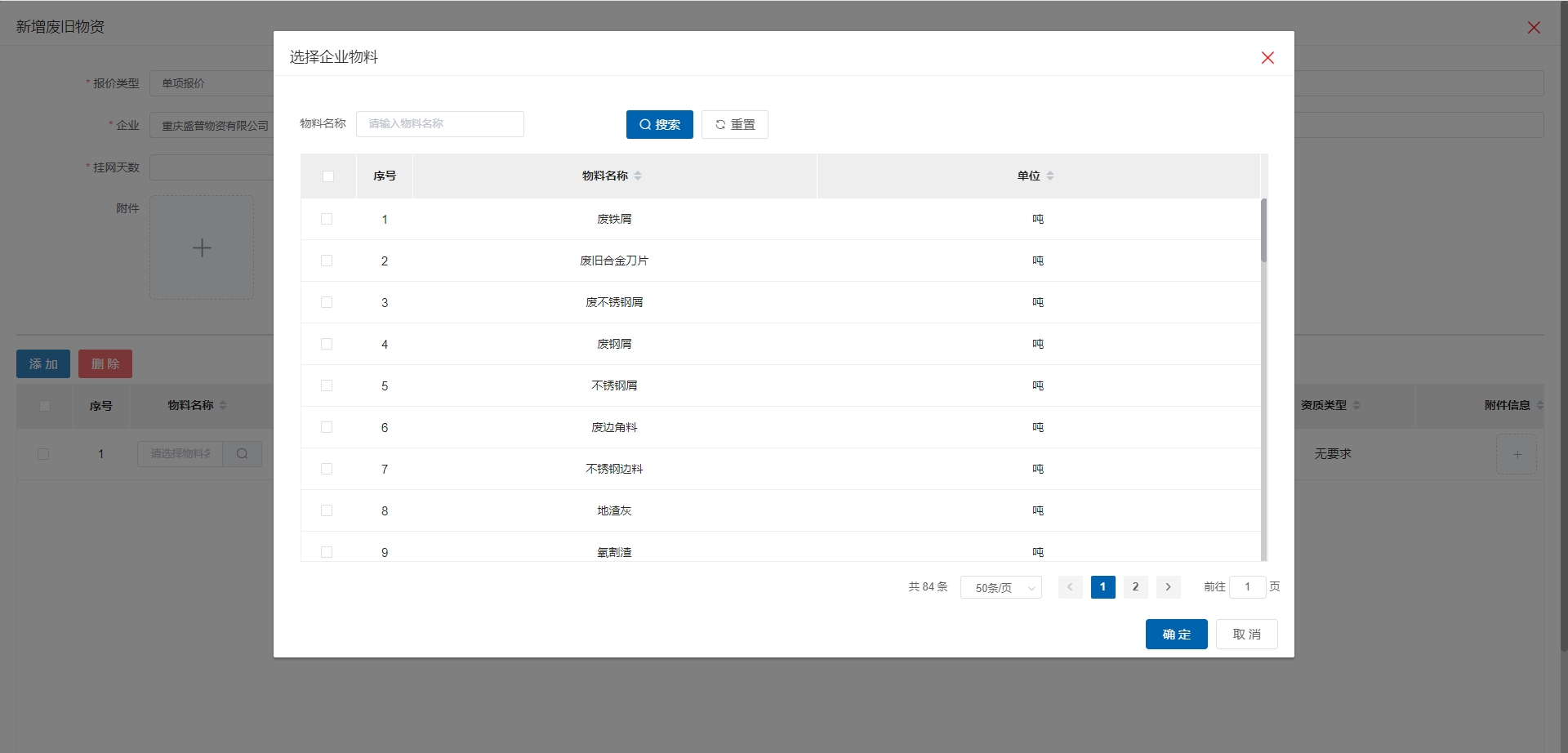Image resolution: width=1568 pixels, height=753 pixels.
Task: Sort by 单位 column arrows
Action: coord(1050,176)
